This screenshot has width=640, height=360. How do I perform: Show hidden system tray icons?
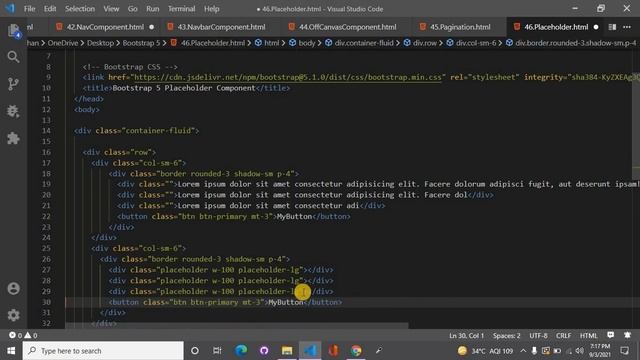(523, 351)
